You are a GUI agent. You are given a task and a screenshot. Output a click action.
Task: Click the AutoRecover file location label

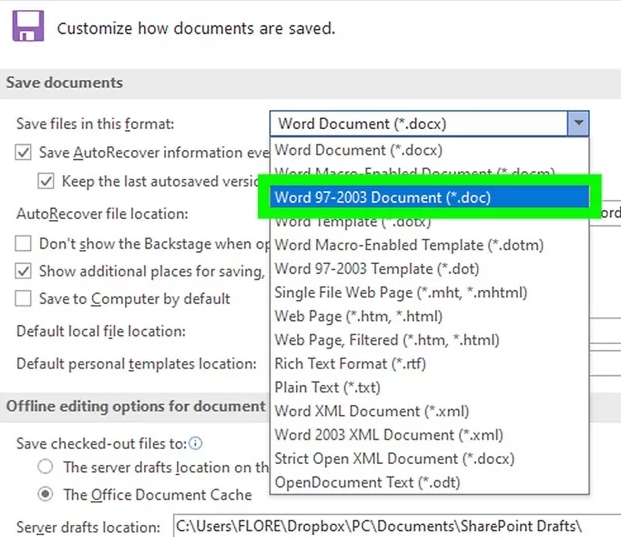102,214
